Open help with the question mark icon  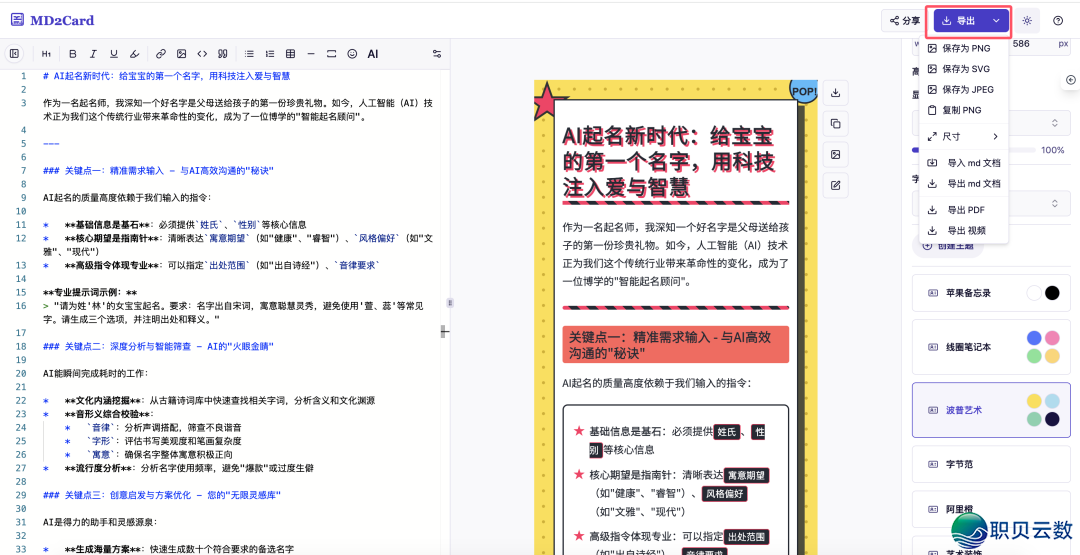[1058, 21]
